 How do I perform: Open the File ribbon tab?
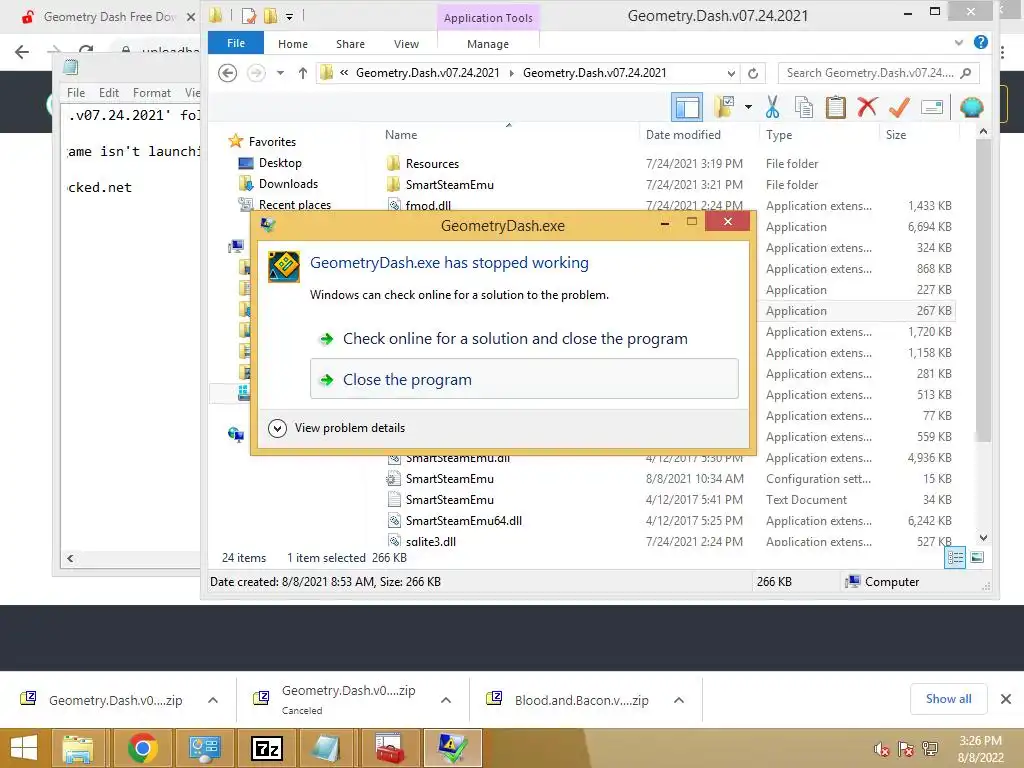tap(236, 43)
